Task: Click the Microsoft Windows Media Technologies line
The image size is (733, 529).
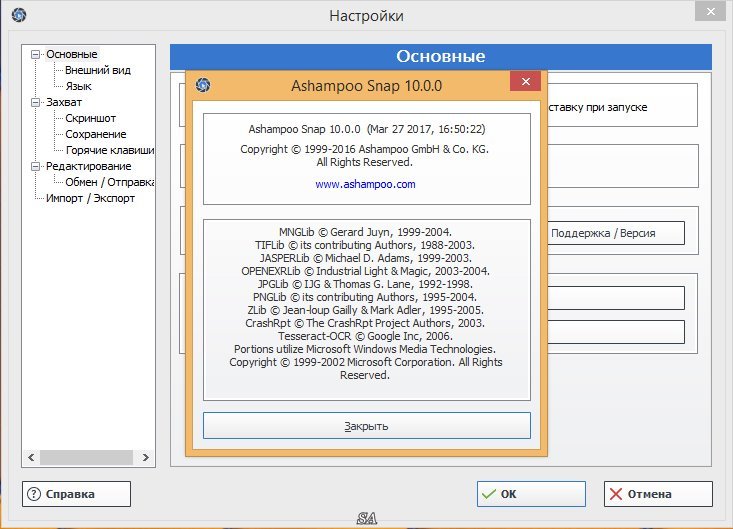Action: click(x=365, y=350)
